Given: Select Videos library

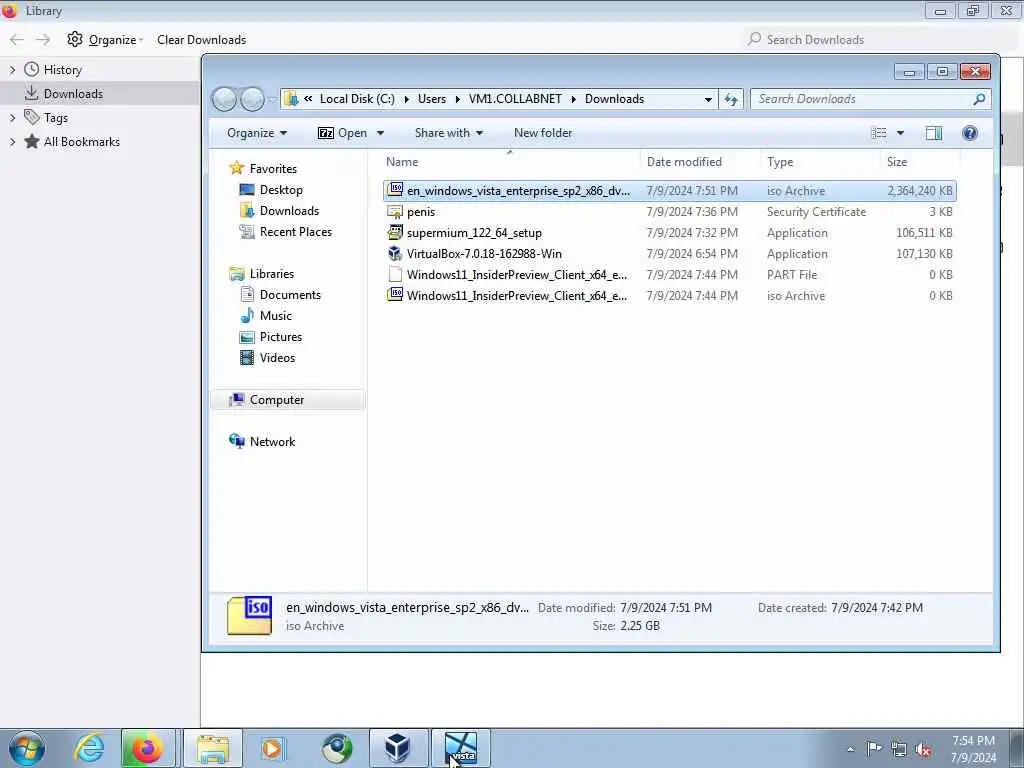Looking at the screenshot, I should point(277,357).
